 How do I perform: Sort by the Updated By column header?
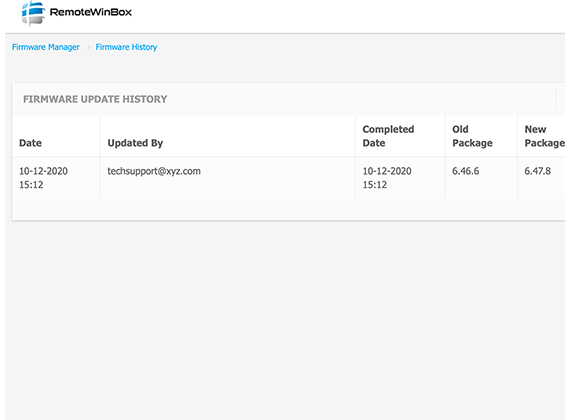tap(135, 143)
